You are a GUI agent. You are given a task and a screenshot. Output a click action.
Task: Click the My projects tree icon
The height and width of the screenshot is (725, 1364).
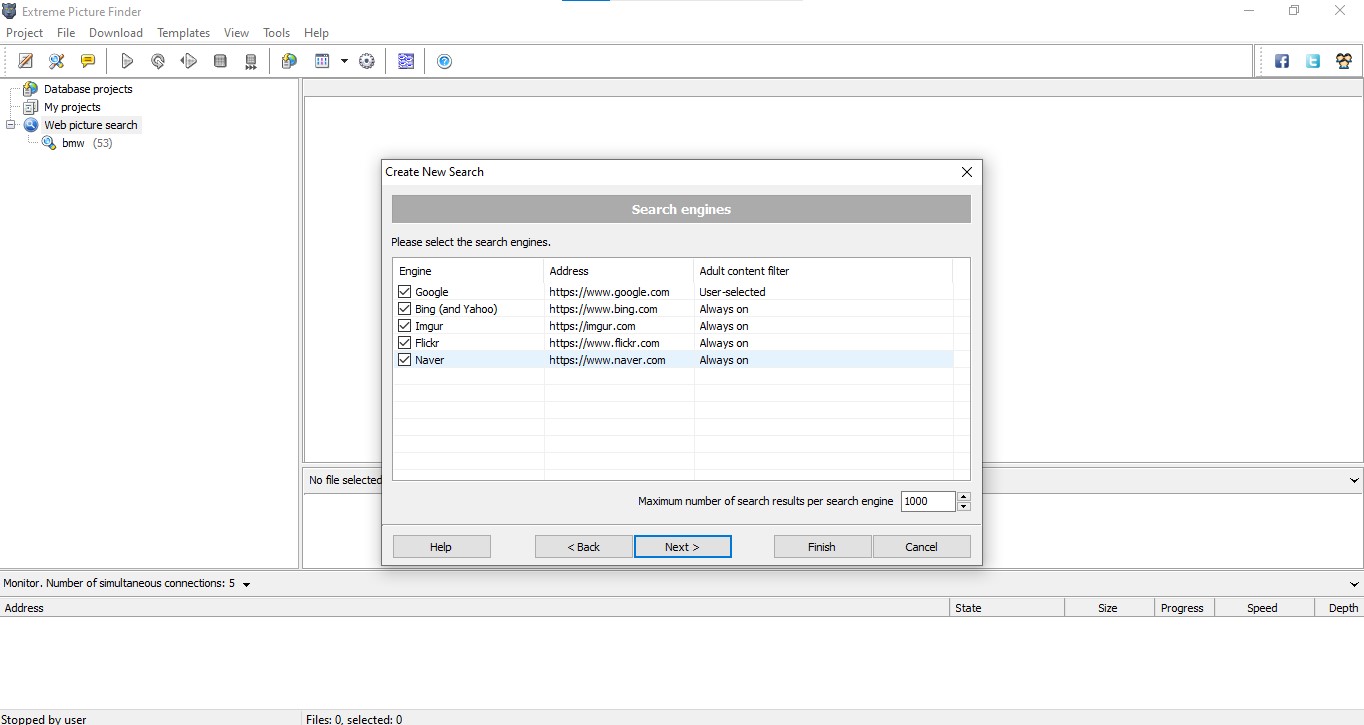tap(30, 107)
